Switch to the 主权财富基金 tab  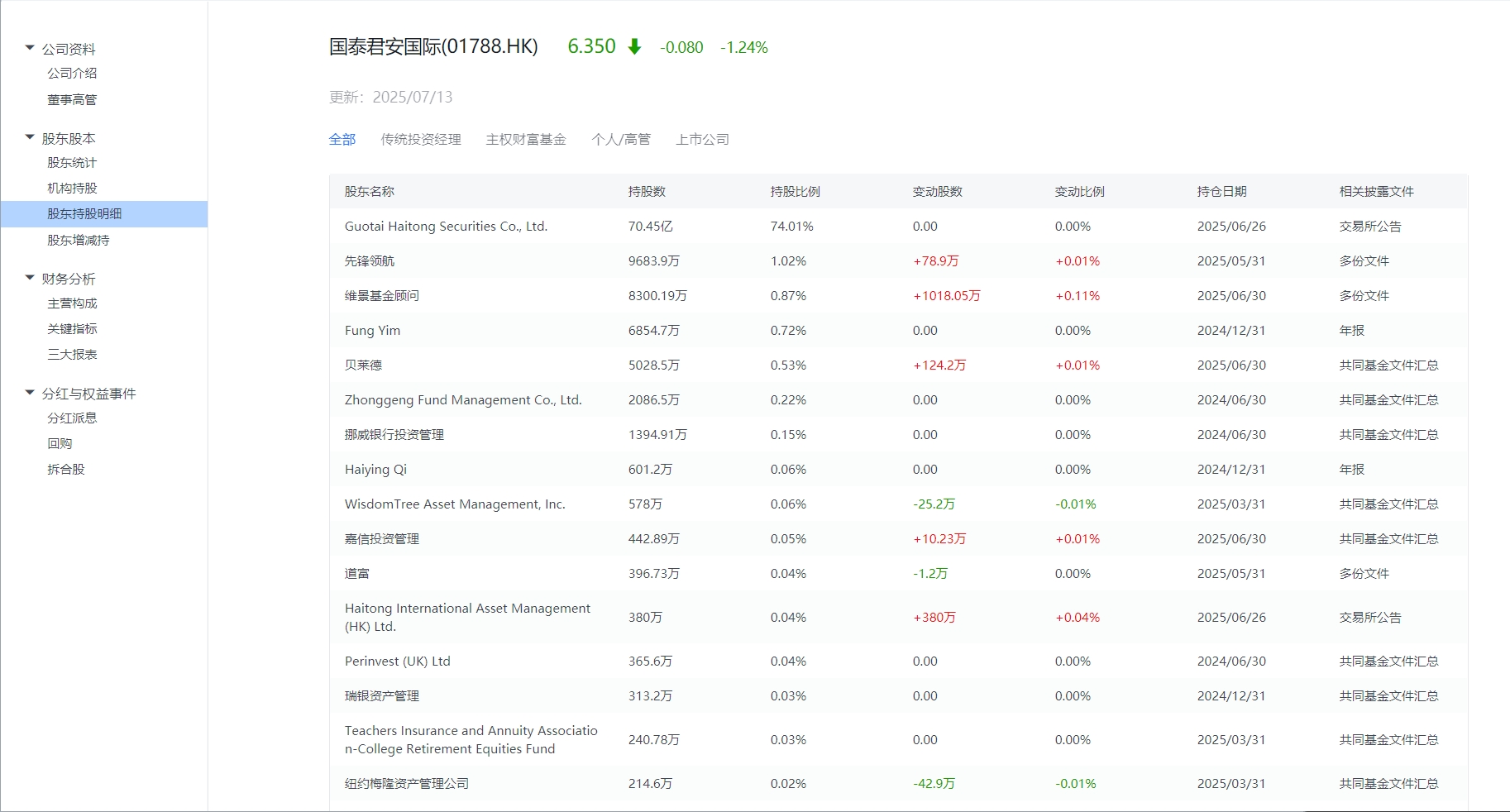pyautogui.click(x=526, y=140)
